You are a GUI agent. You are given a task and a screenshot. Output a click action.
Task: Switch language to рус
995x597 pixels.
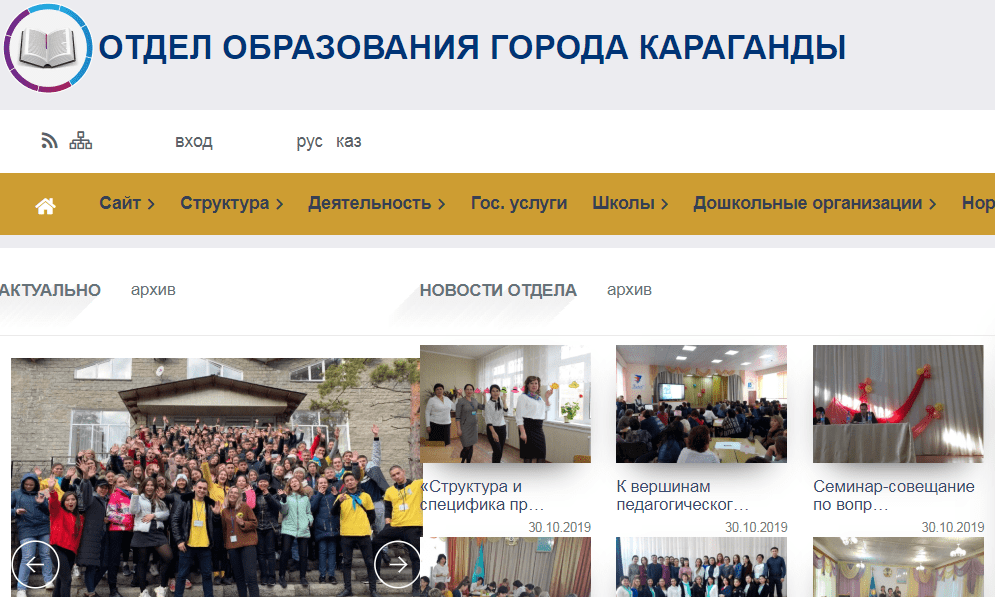pyautogui.click(x=309, y=141)
